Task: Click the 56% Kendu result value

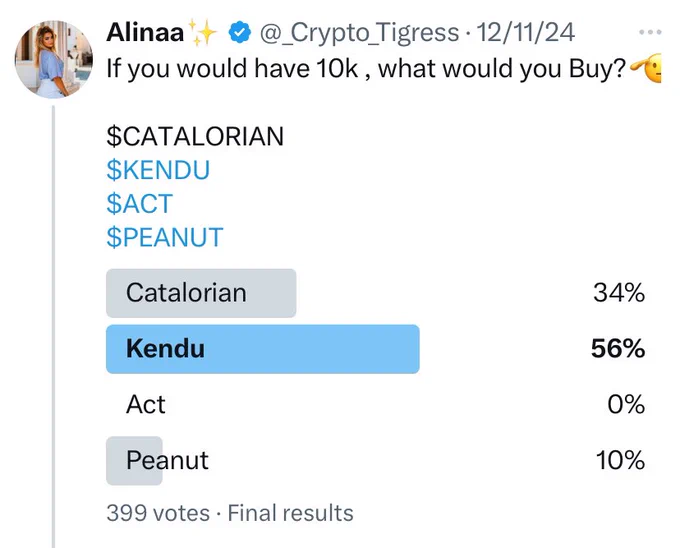Action: [x=618, y=349]
